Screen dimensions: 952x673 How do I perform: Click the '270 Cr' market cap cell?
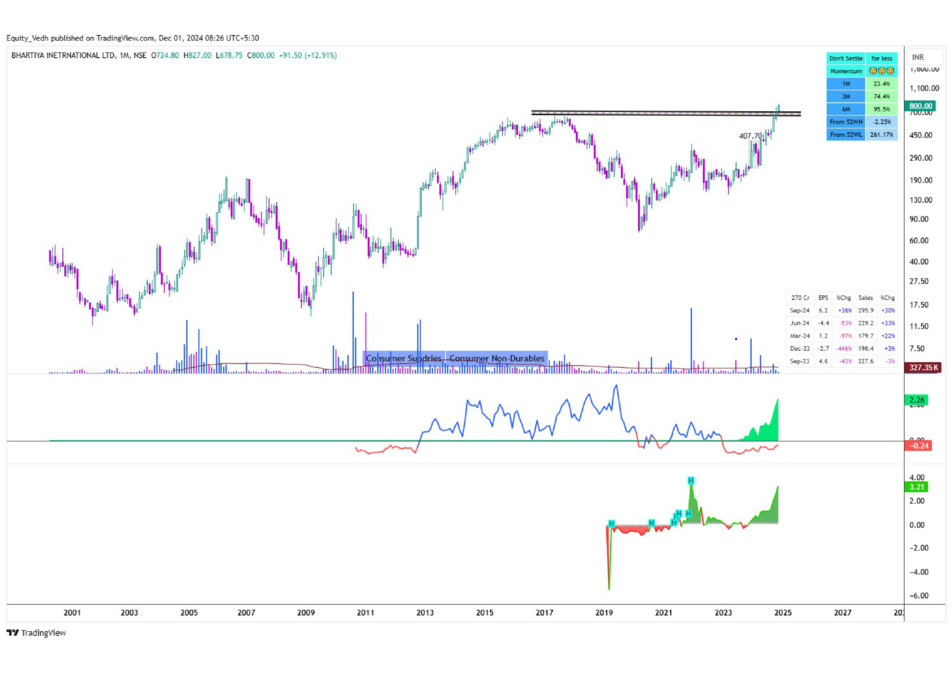800,298
